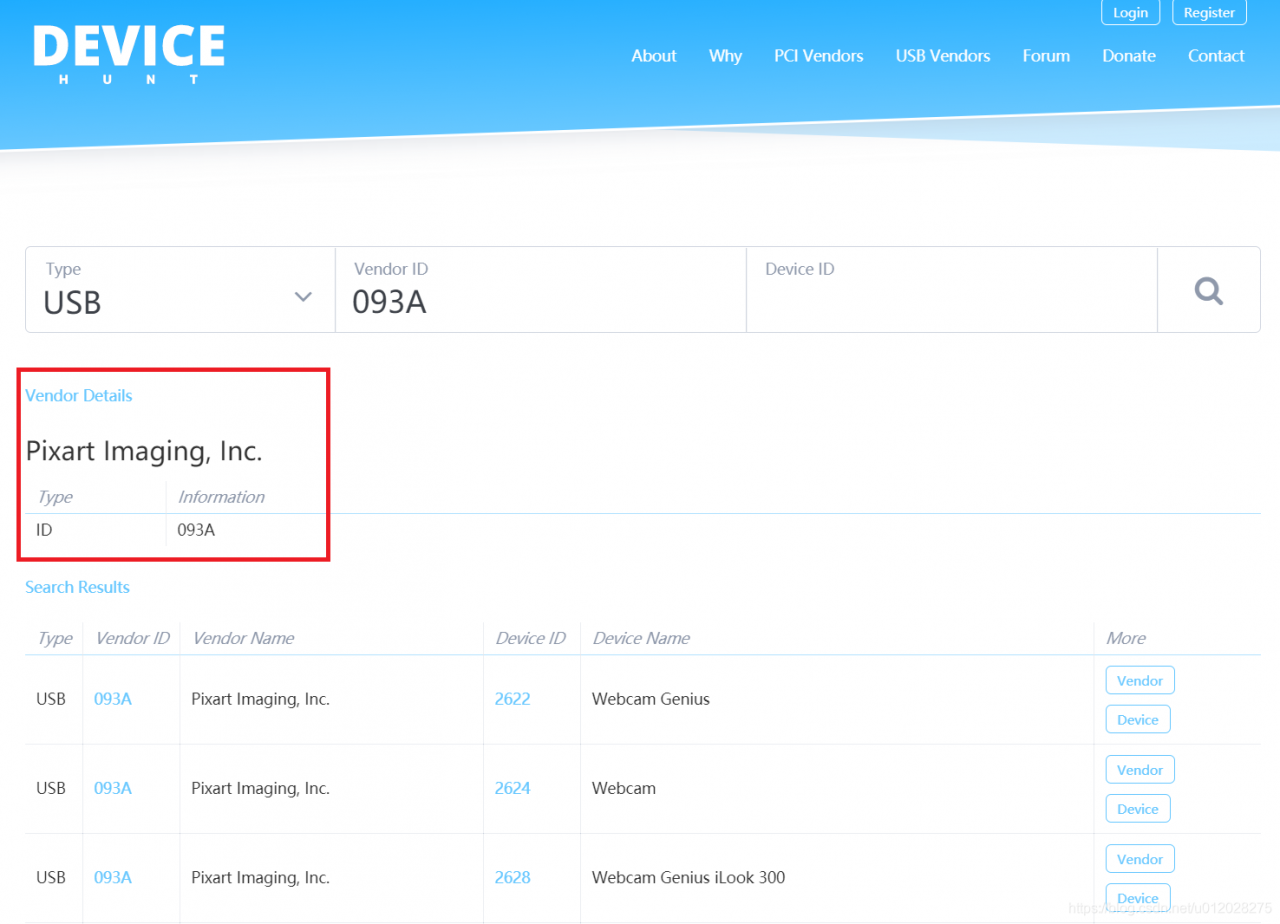Open the Forum link
Screen dimensions: 1280x924
tap(1046, 56)
